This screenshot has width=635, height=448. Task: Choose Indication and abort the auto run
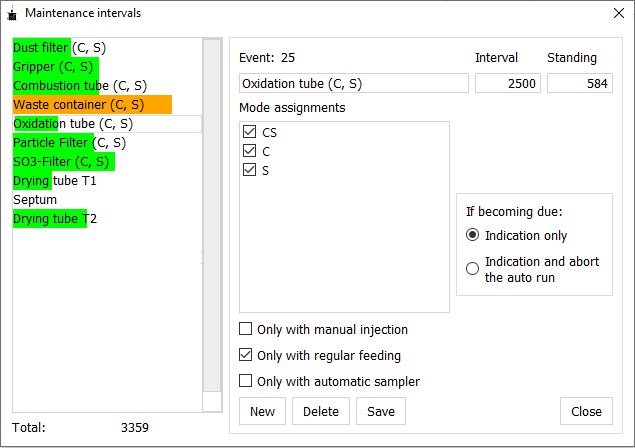click(x=473, y=268)
